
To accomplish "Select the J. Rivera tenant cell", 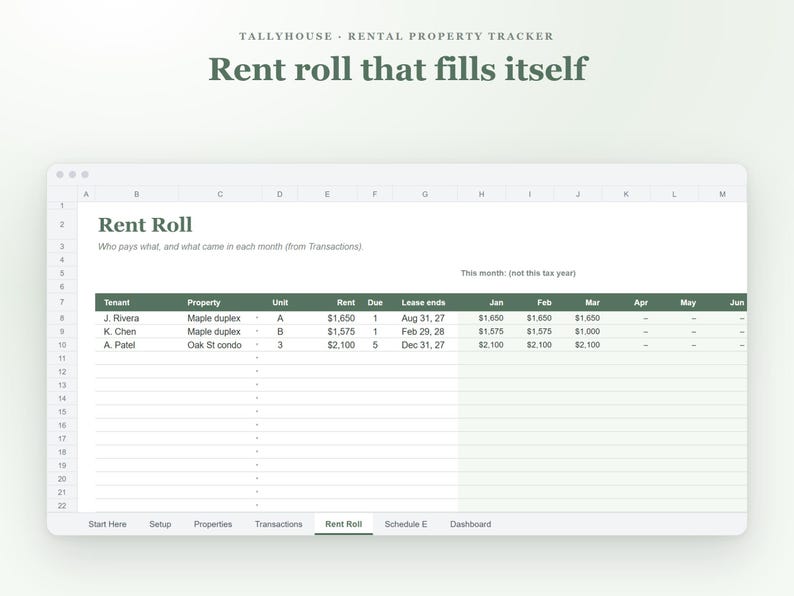I will coord(137,318).
